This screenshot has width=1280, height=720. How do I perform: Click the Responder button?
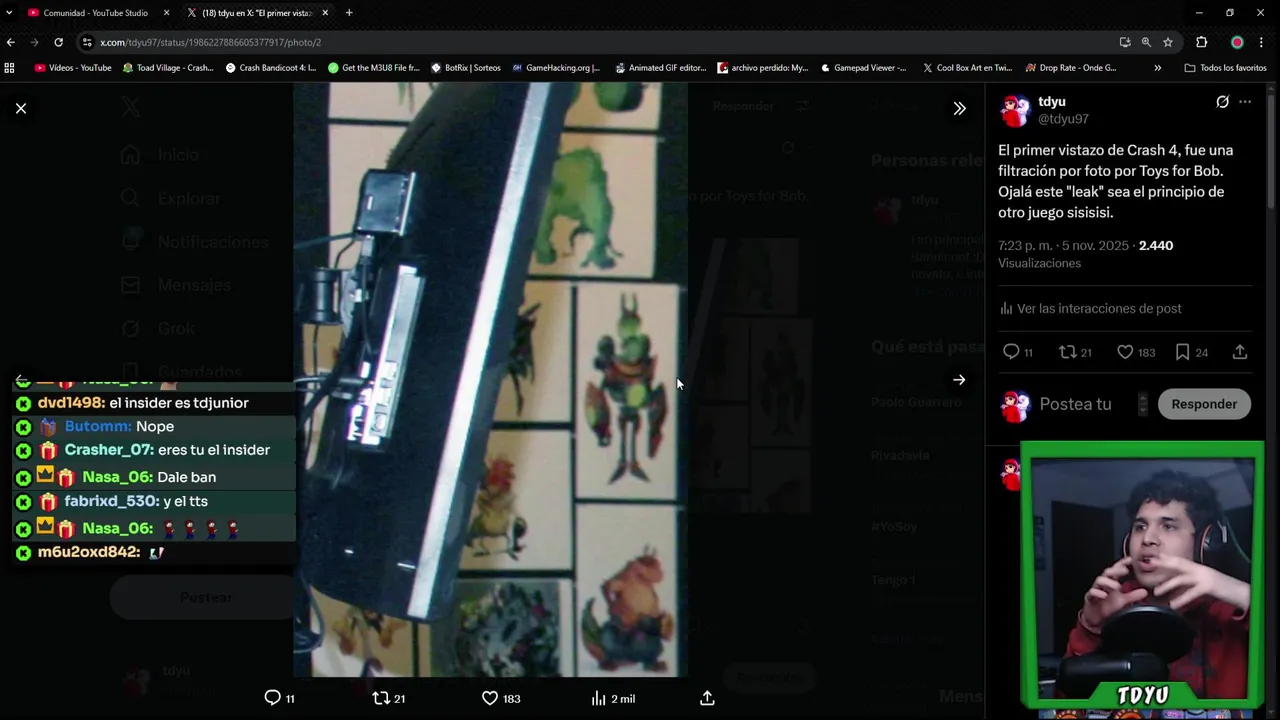pyautogui.click(x=1204, y=404)
